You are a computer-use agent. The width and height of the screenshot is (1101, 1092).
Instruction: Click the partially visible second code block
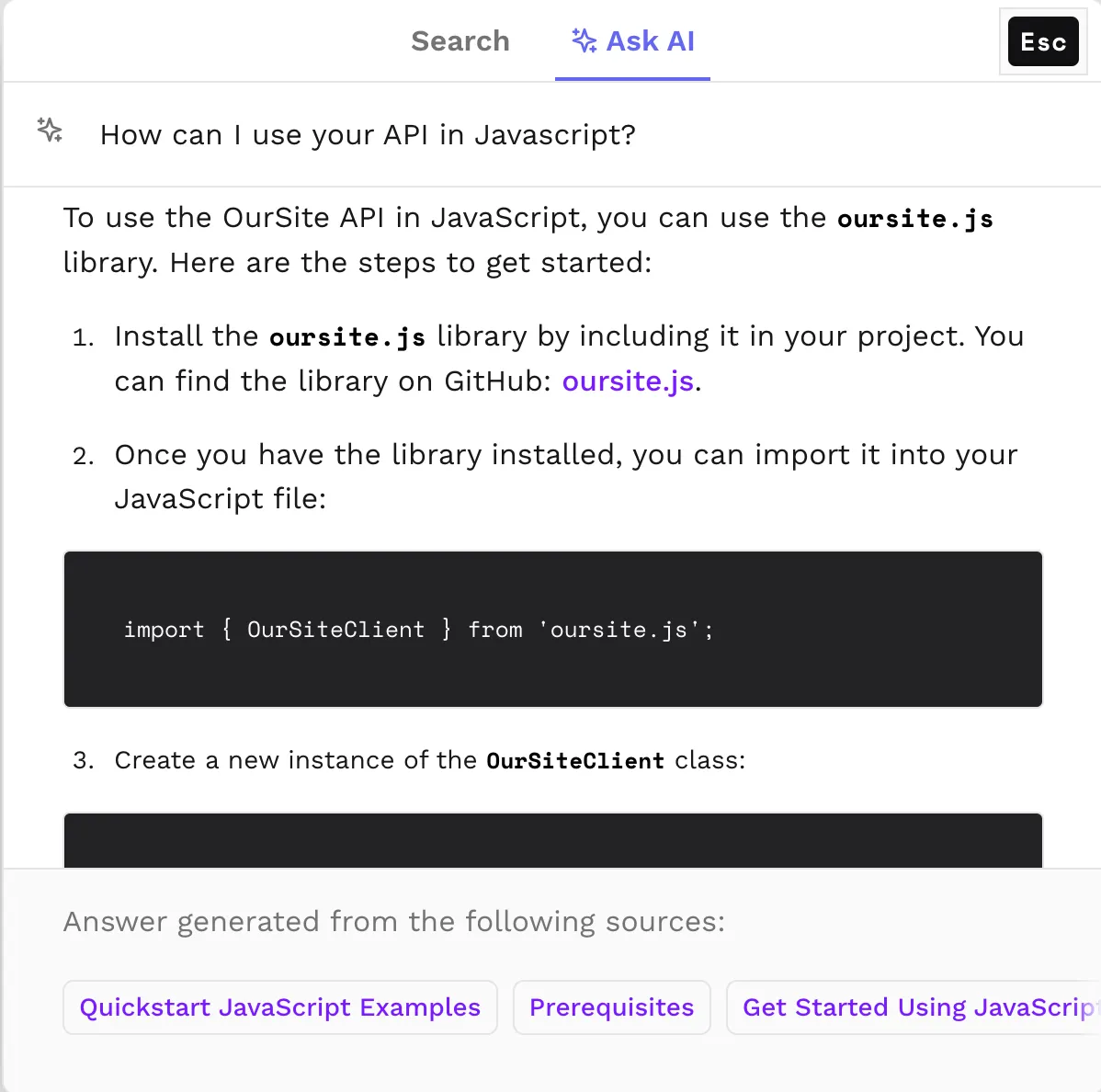552,840
